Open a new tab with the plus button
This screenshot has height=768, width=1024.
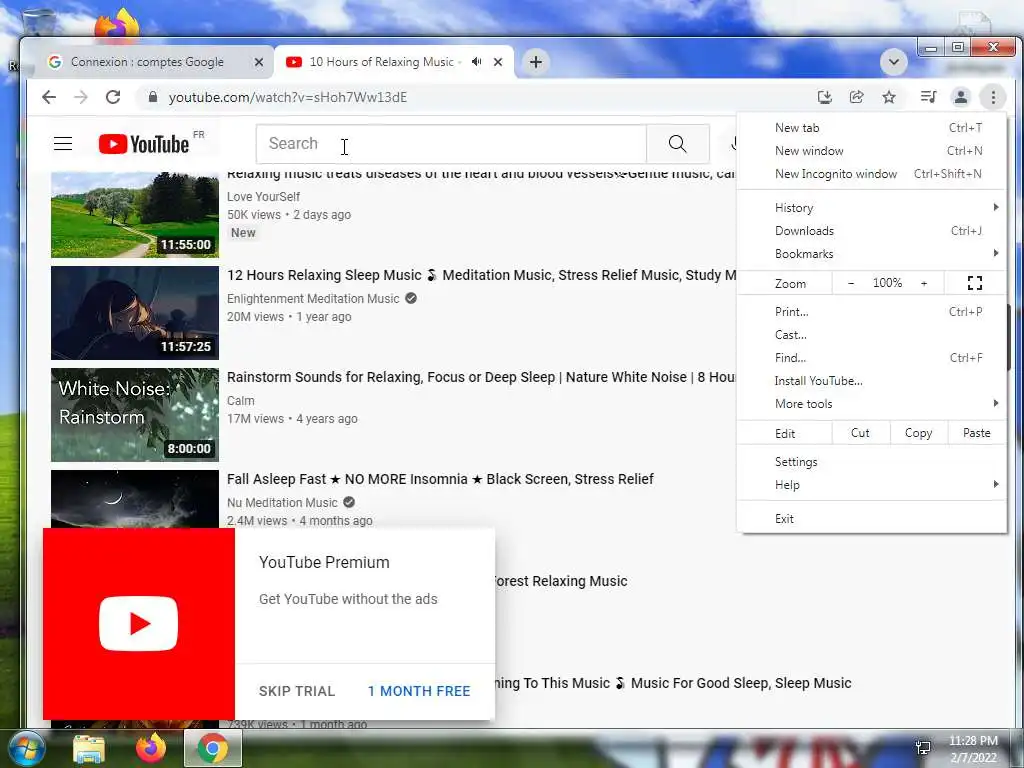[536, 62]
